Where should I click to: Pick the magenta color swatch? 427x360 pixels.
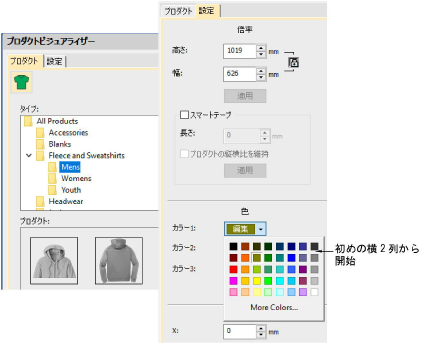click(x=233, y=281)
